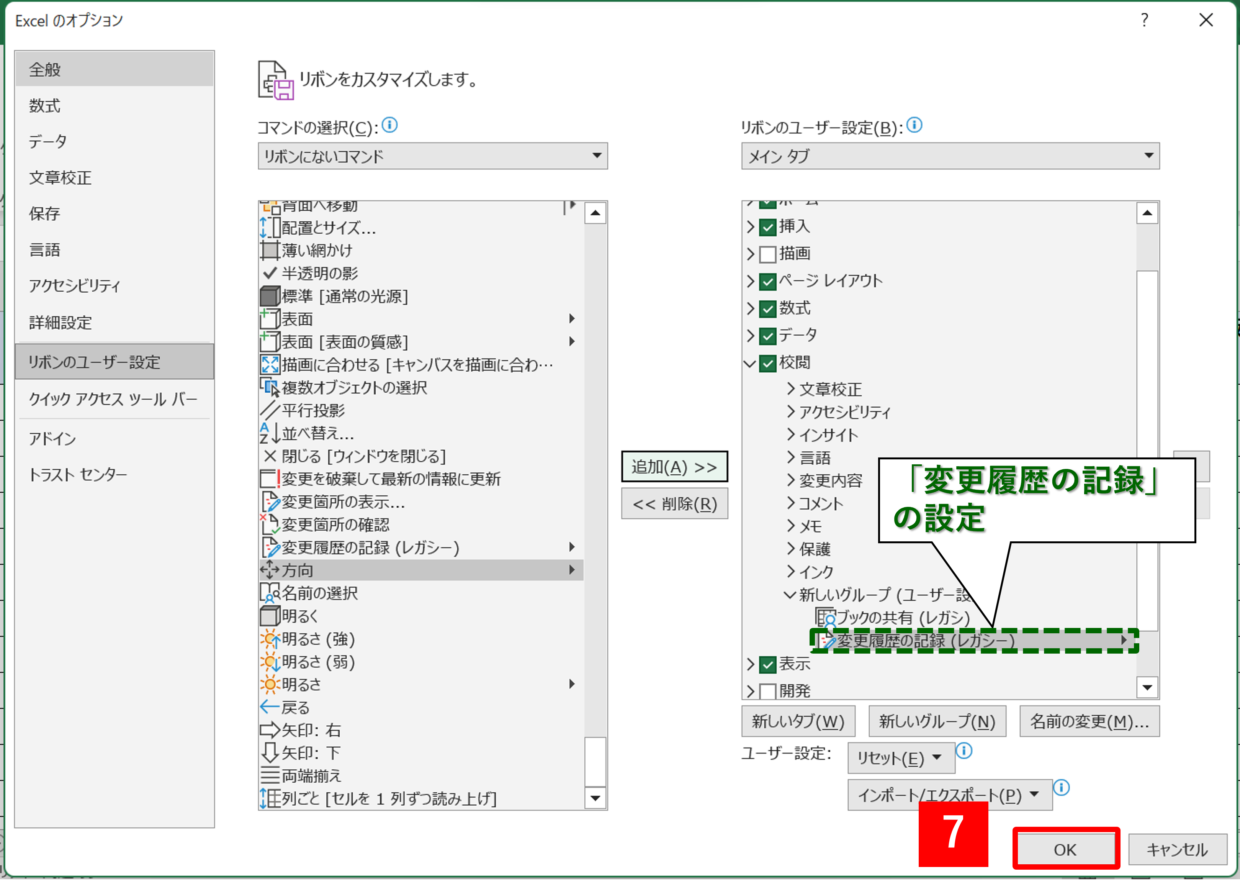
Task: Expand the 文章校正 group
Action: tap(791, 389)
